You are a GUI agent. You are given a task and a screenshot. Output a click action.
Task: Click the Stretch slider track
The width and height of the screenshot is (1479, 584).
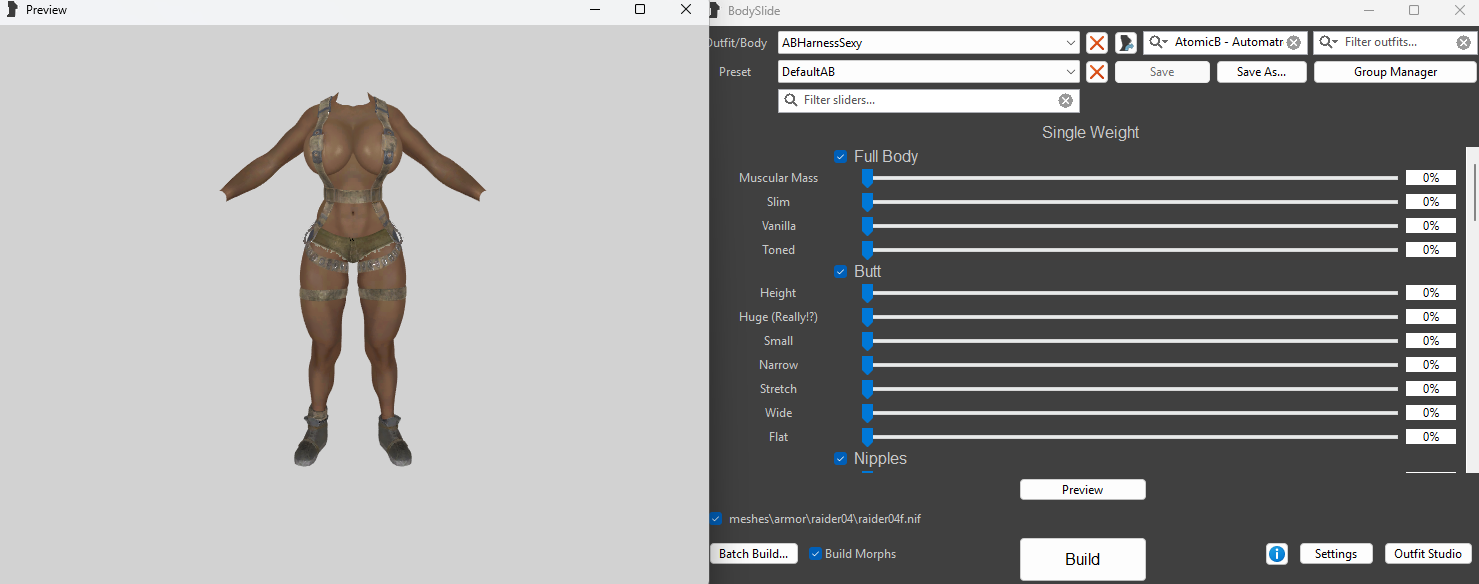(1130, 389)
